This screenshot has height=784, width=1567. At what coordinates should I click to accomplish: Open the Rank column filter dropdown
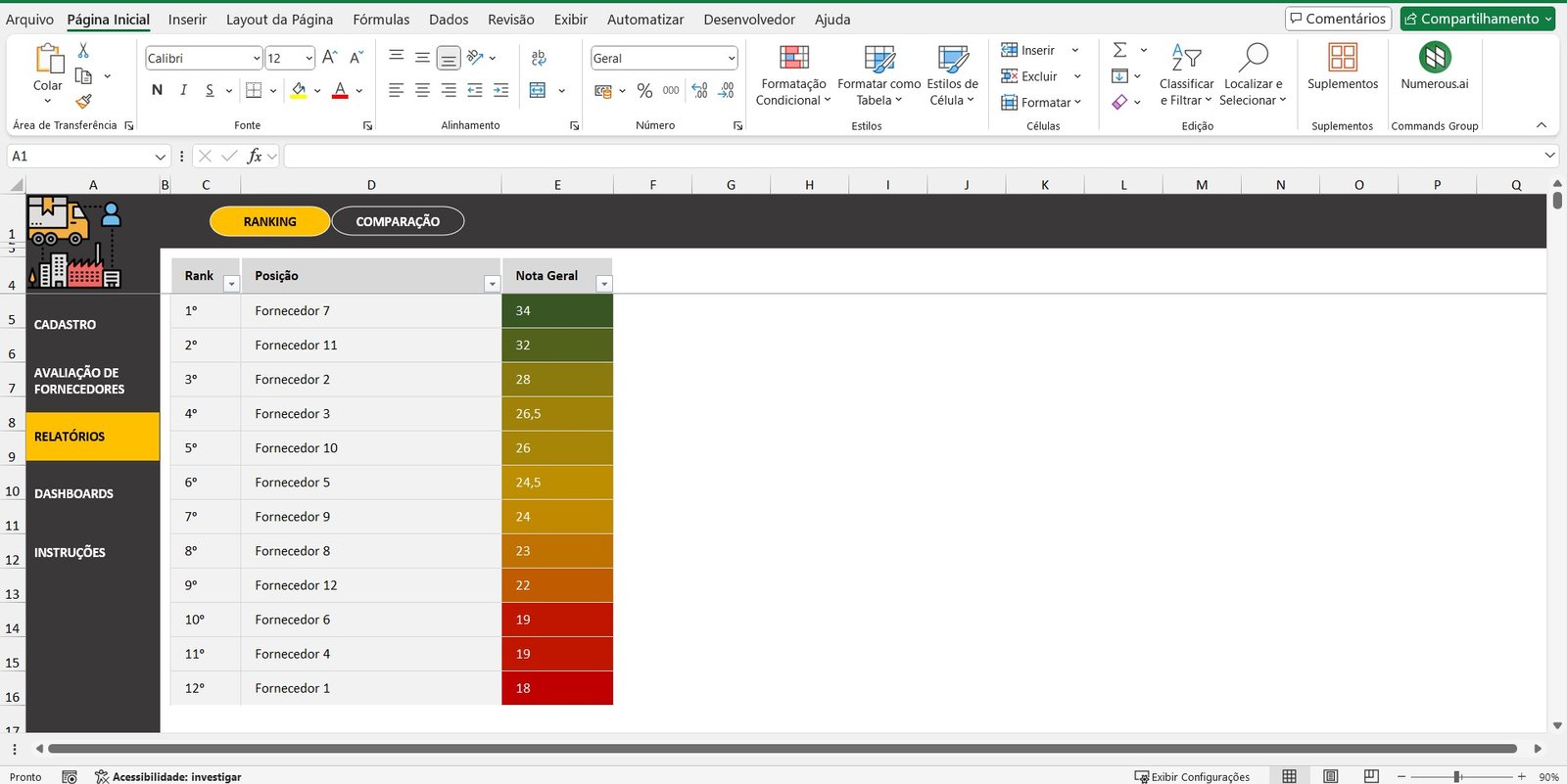click(x=231, y=284)
